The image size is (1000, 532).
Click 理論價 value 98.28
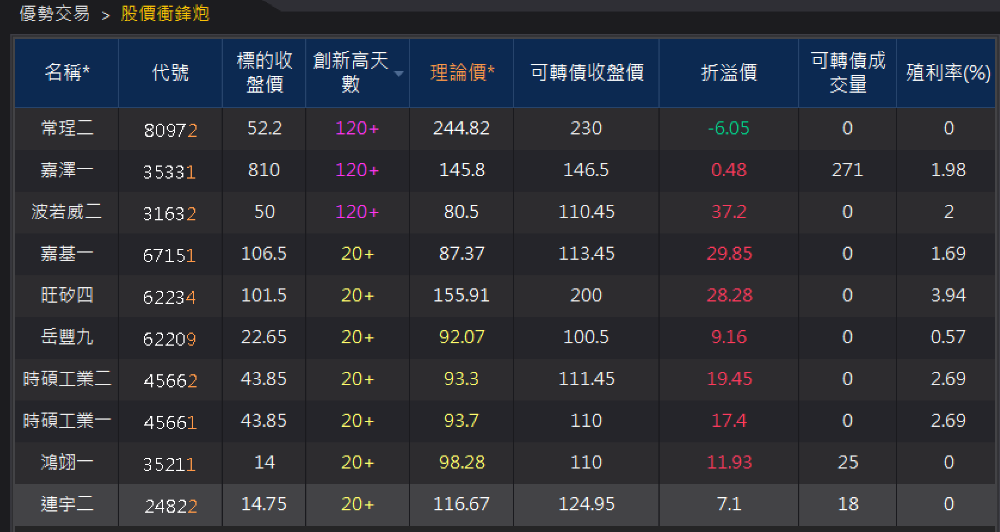pos(462,462)
